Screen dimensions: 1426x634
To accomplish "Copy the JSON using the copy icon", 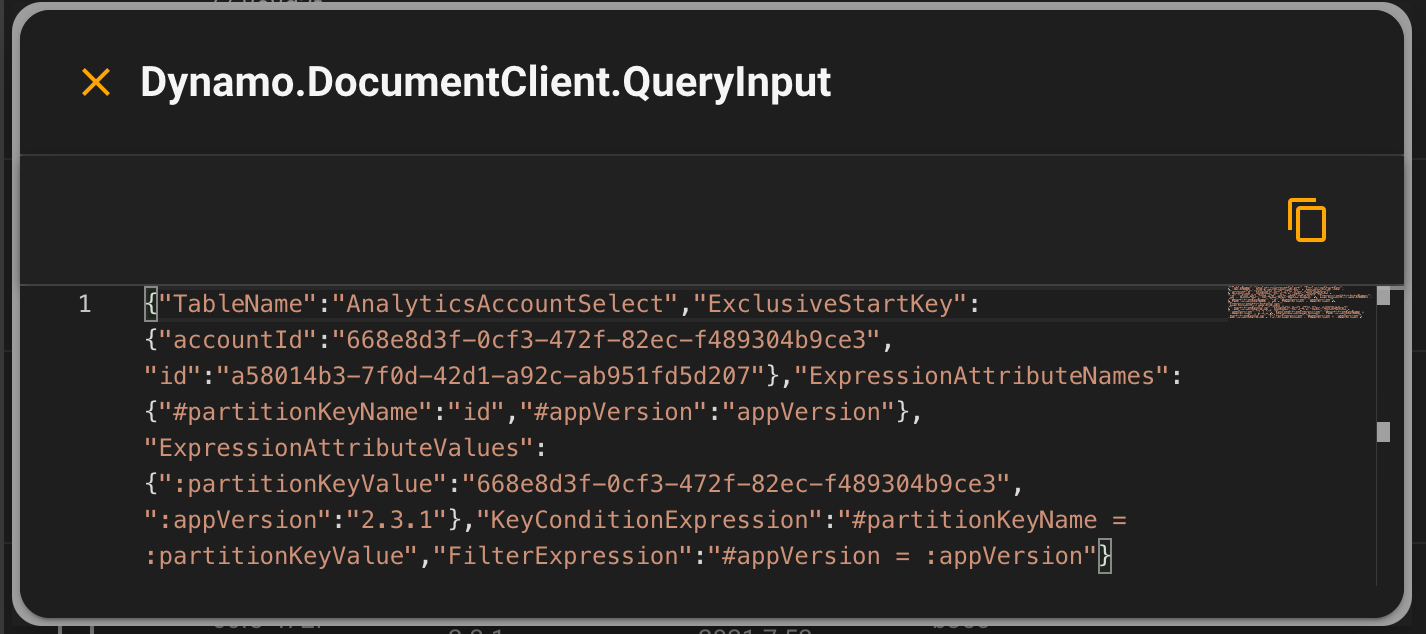I will tap(1307, 220).
